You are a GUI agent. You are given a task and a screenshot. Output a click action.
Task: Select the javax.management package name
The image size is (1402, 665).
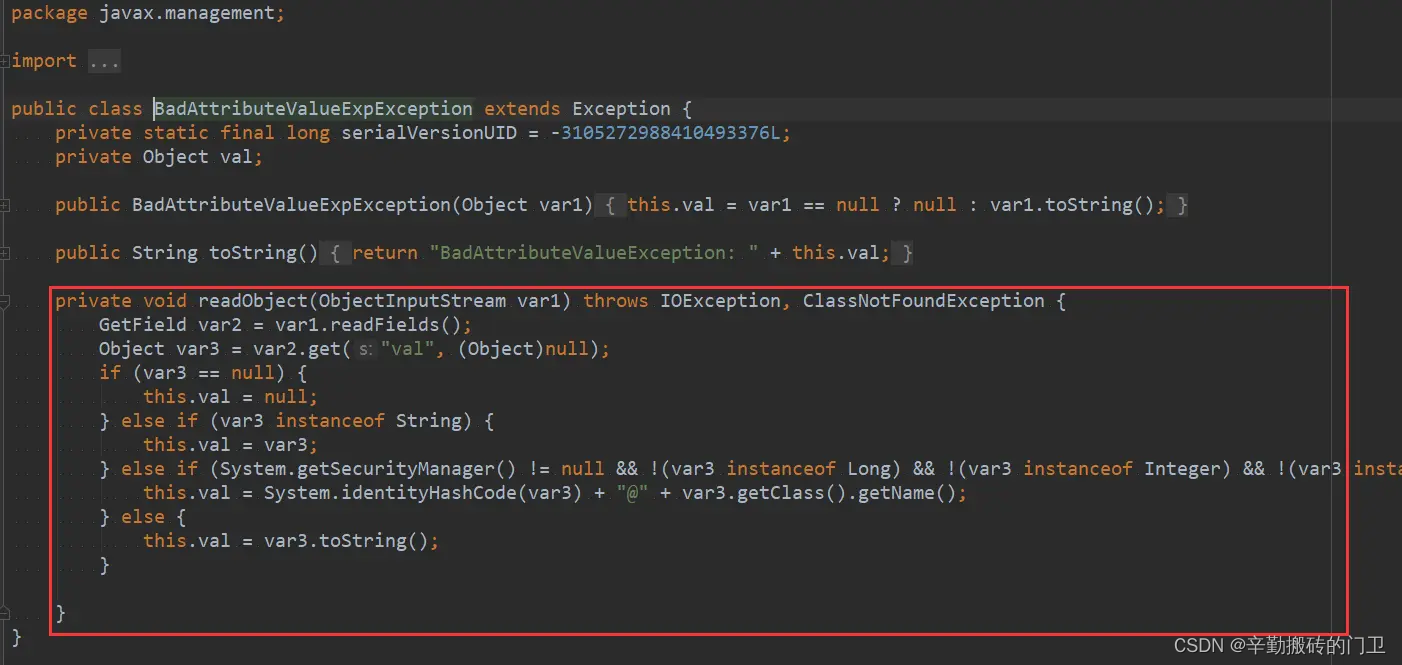187,12
